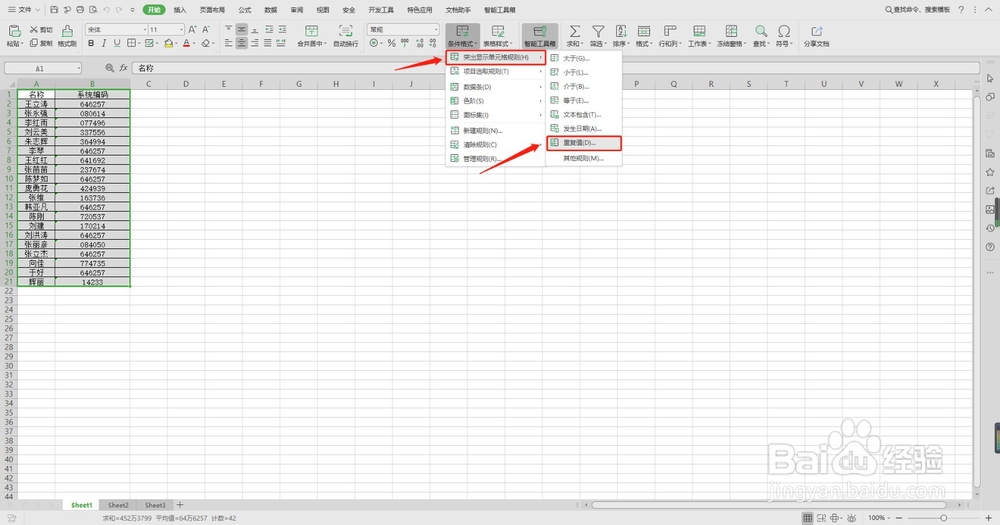Click the Paste (粘贴) icon
Image resolution: width=1000 pixels, height=525 pixels.
click(14, 31)
